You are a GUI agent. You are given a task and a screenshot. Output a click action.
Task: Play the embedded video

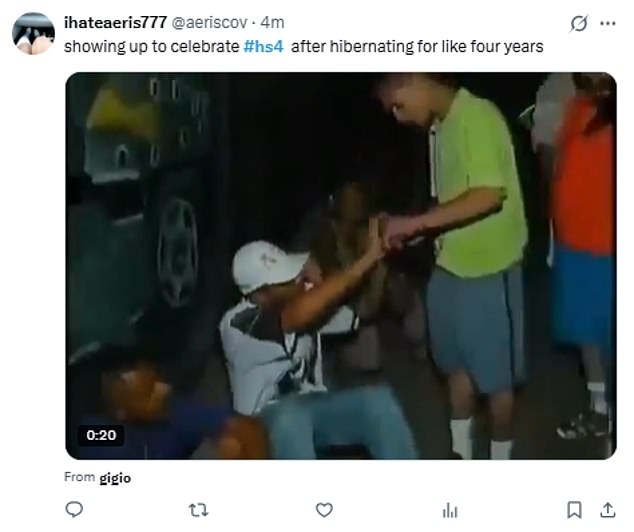341,266
